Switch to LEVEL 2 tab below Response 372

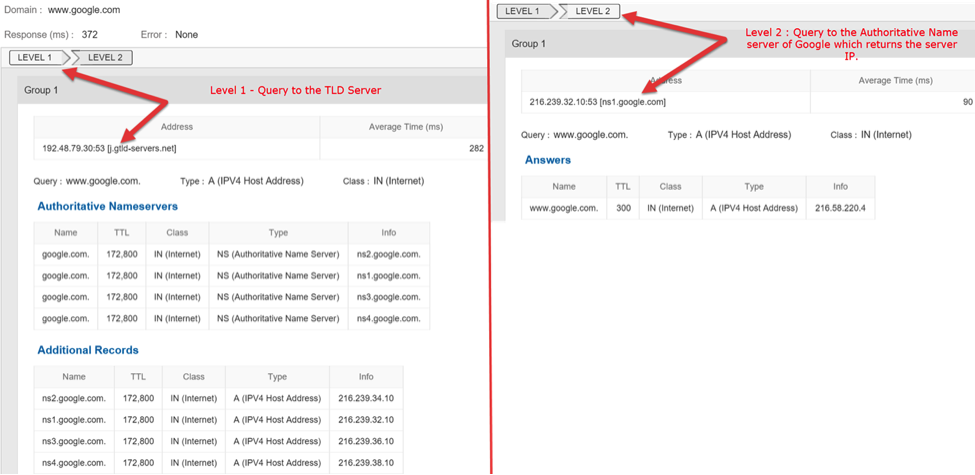pyautogui.click(x=104, y=58)
